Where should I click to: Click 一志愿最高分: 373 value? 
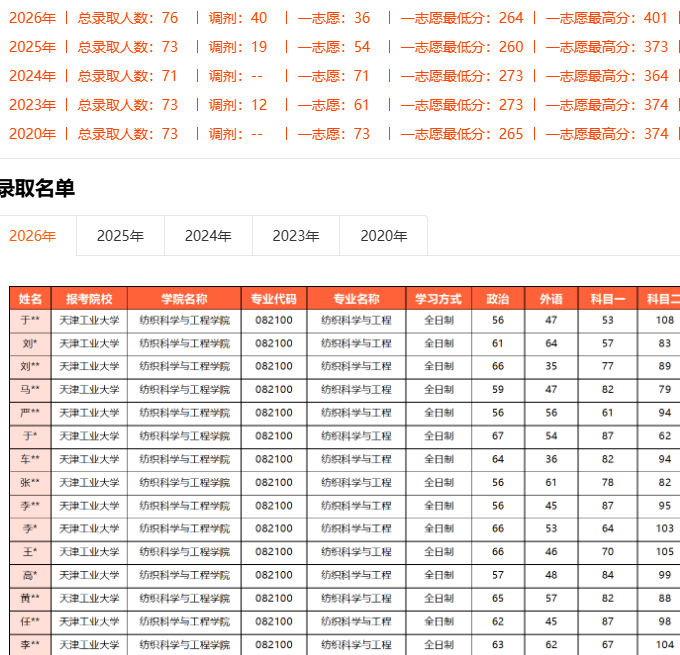(607, 47)
